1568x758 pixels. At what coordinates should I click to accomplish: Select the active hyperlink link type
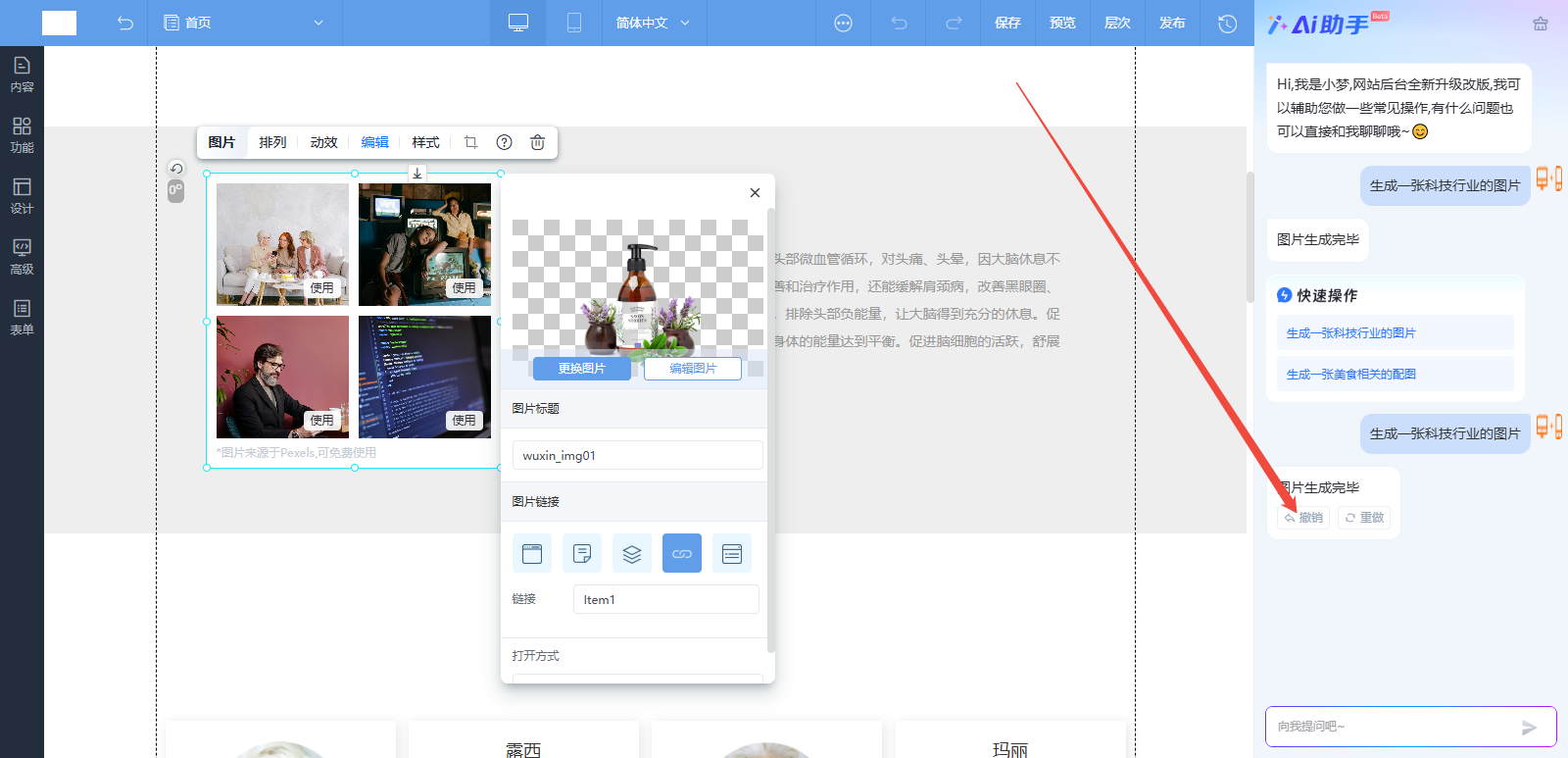point(682,553)
